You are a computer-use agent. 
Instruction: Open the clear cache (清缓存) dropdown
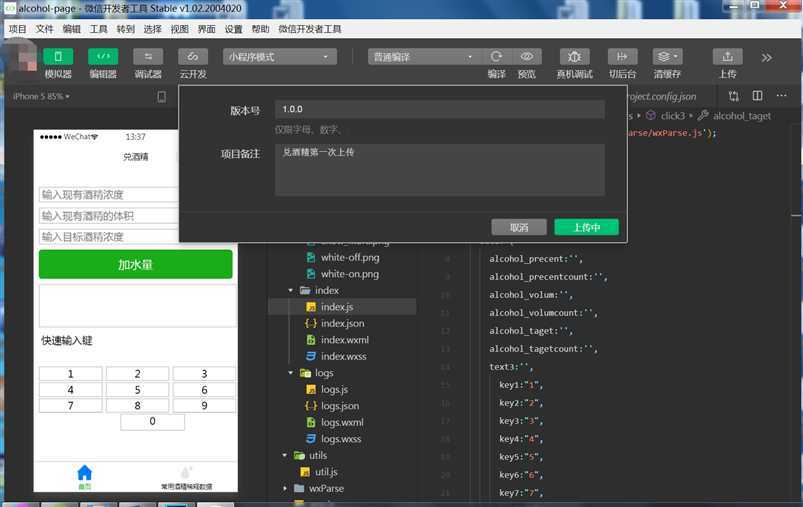[x=667, y=56]
